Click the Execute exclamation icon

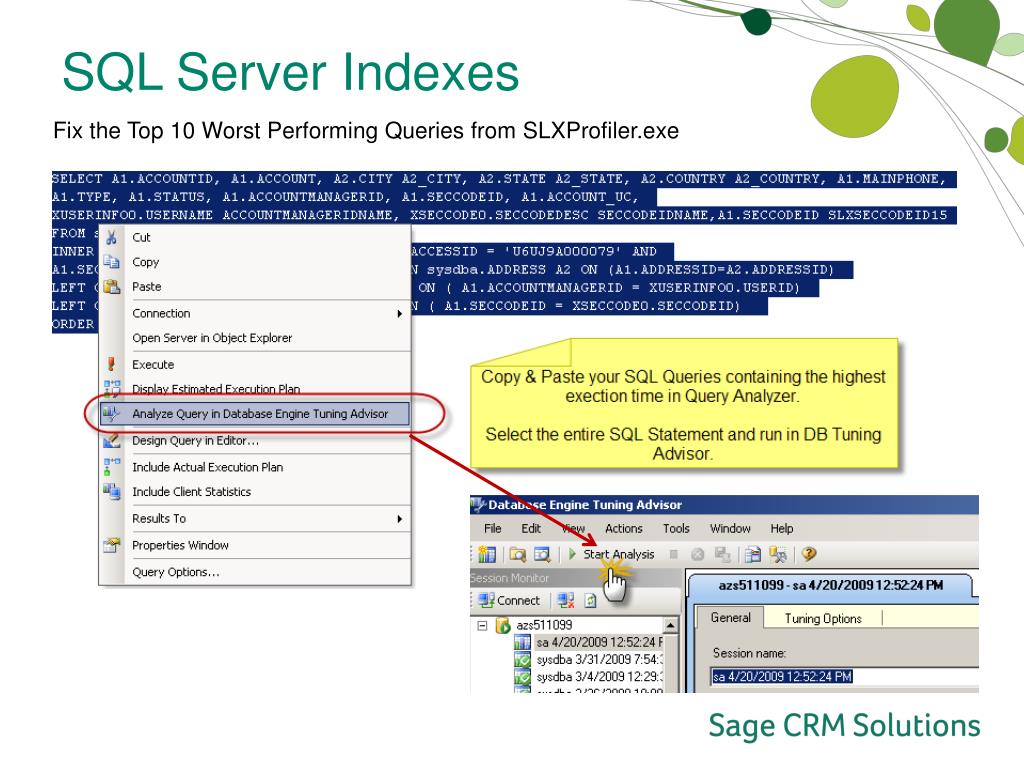pyautogui.click(x=112, y=364)
